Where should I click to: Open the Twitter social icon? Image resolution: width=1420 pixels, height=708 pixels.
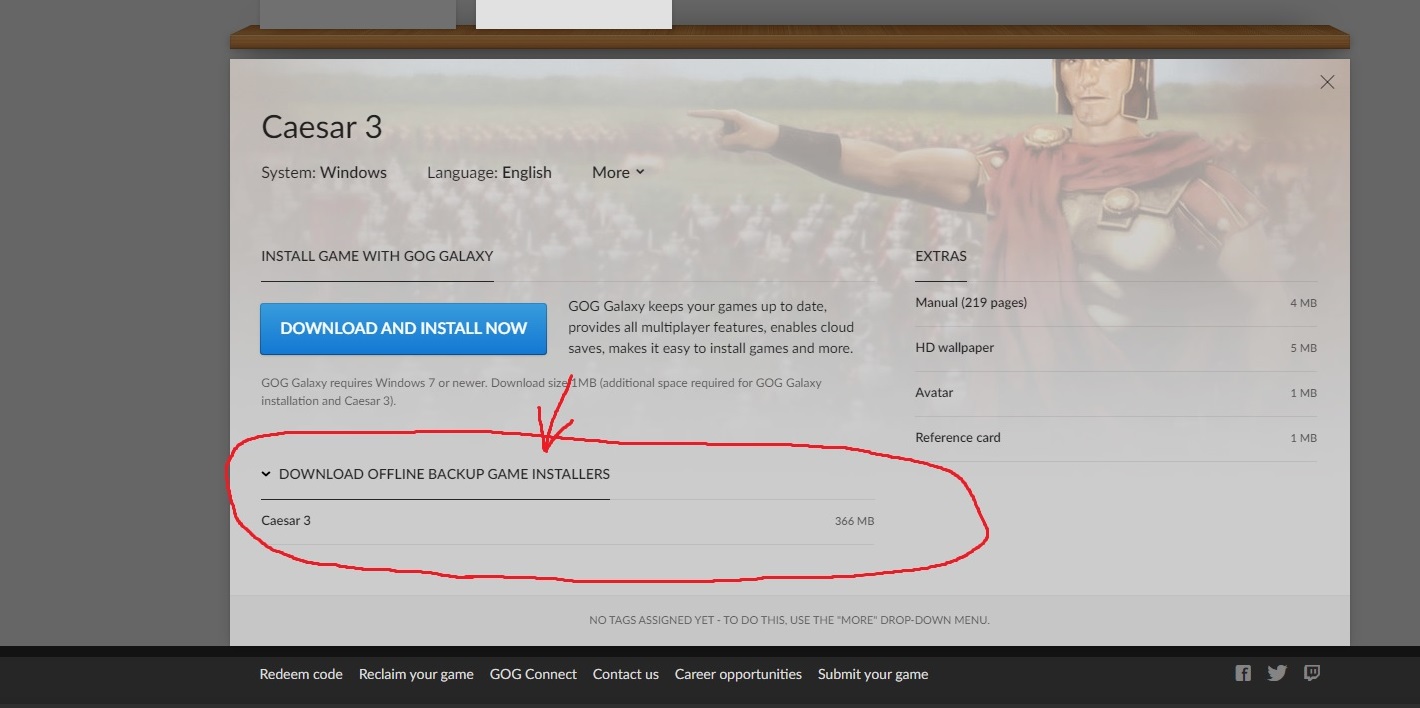pos(1277,673)
